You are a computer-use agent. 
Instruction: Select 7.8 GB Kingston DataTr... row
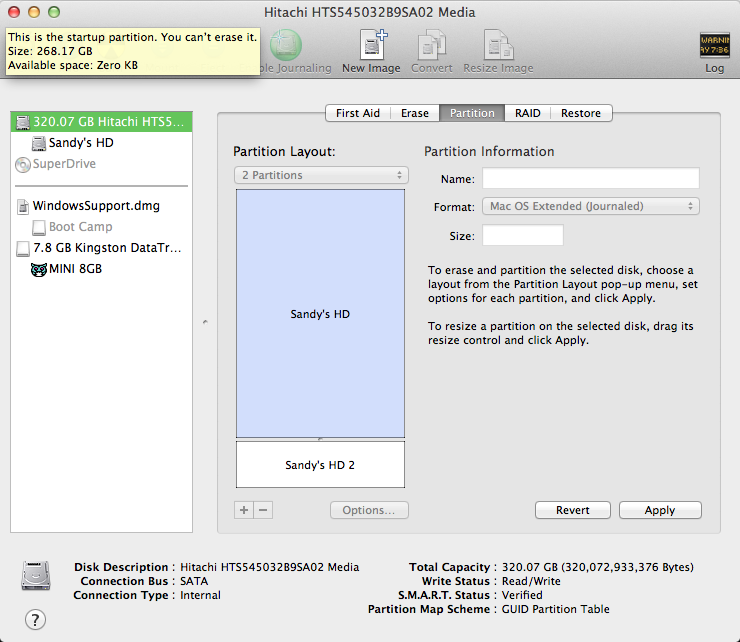(x=101, y=248)
